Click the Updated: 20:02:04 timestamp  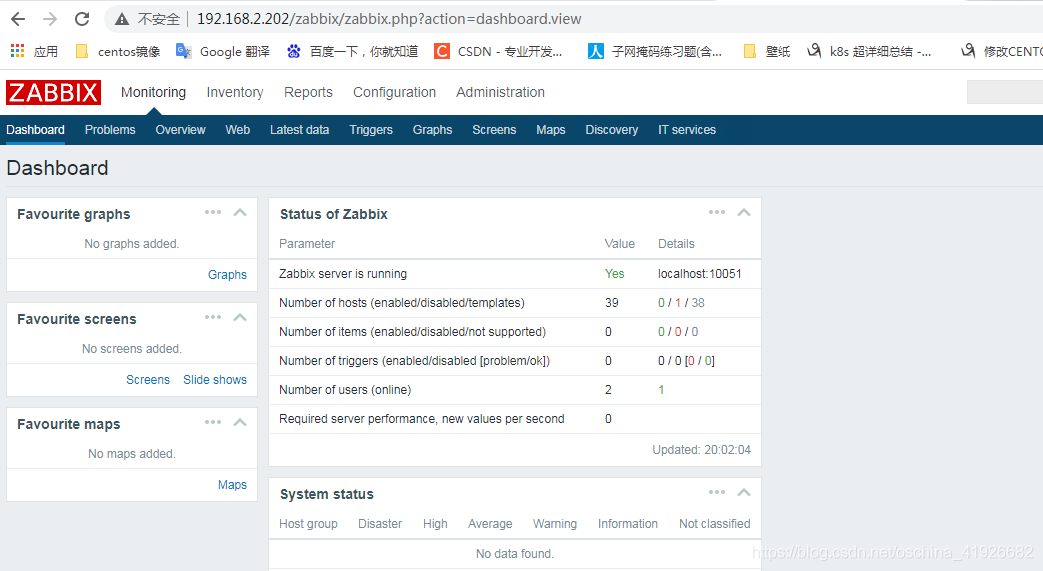point(701,450)
